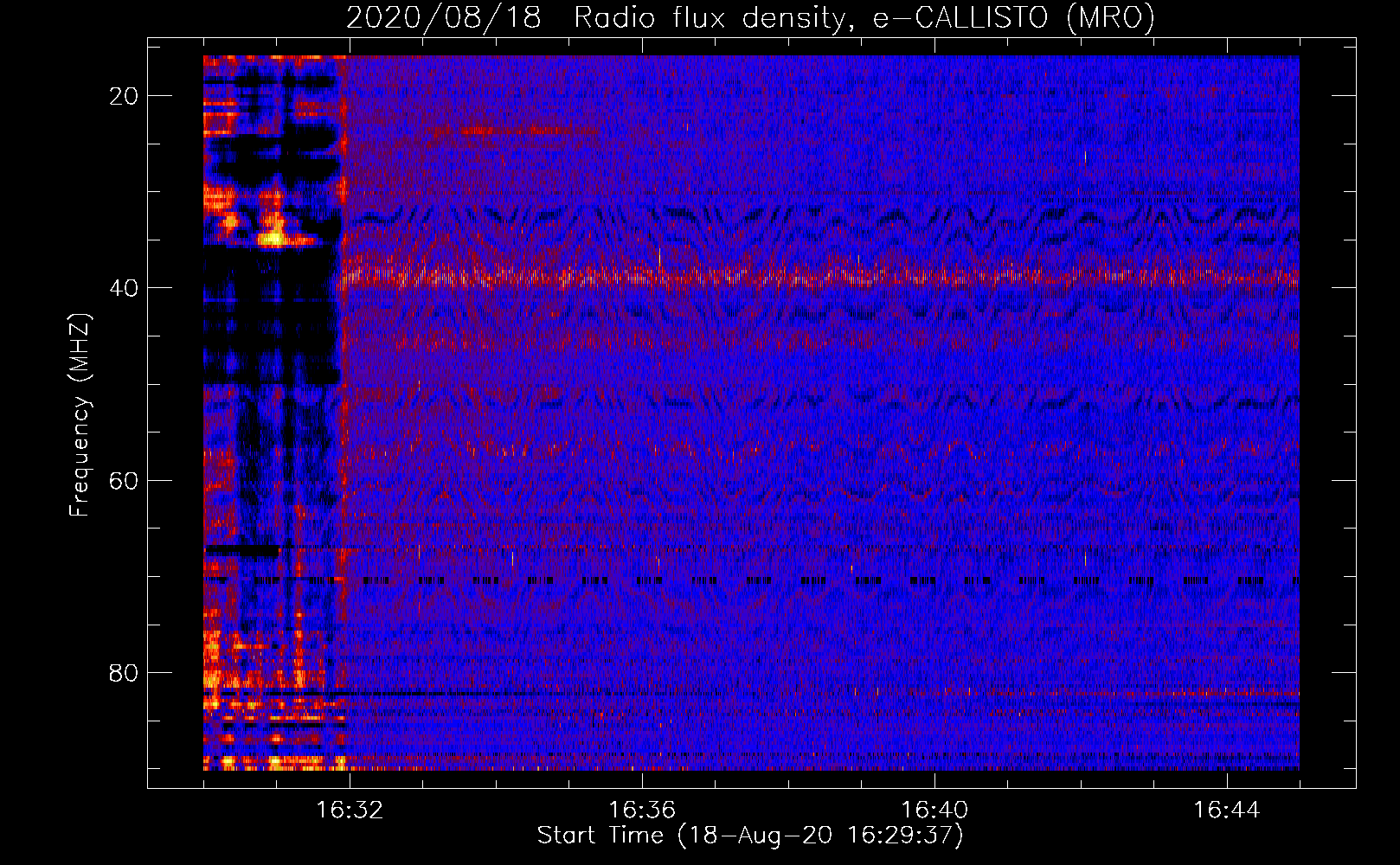Screen dimensions: 1400x865
Task: Click the 16:32 time tick label
Action: (350, 811)
